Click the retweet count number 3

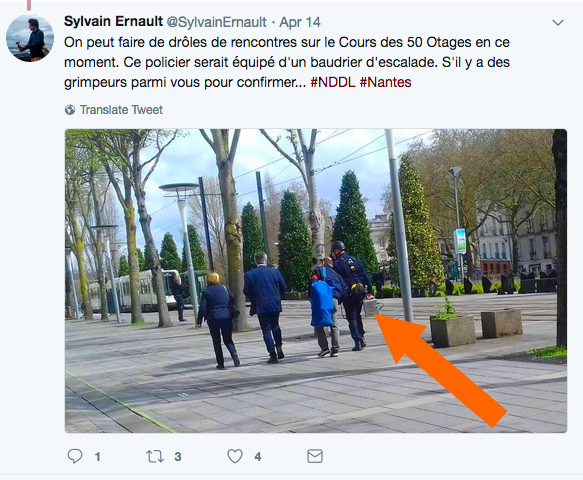point(178,457)
